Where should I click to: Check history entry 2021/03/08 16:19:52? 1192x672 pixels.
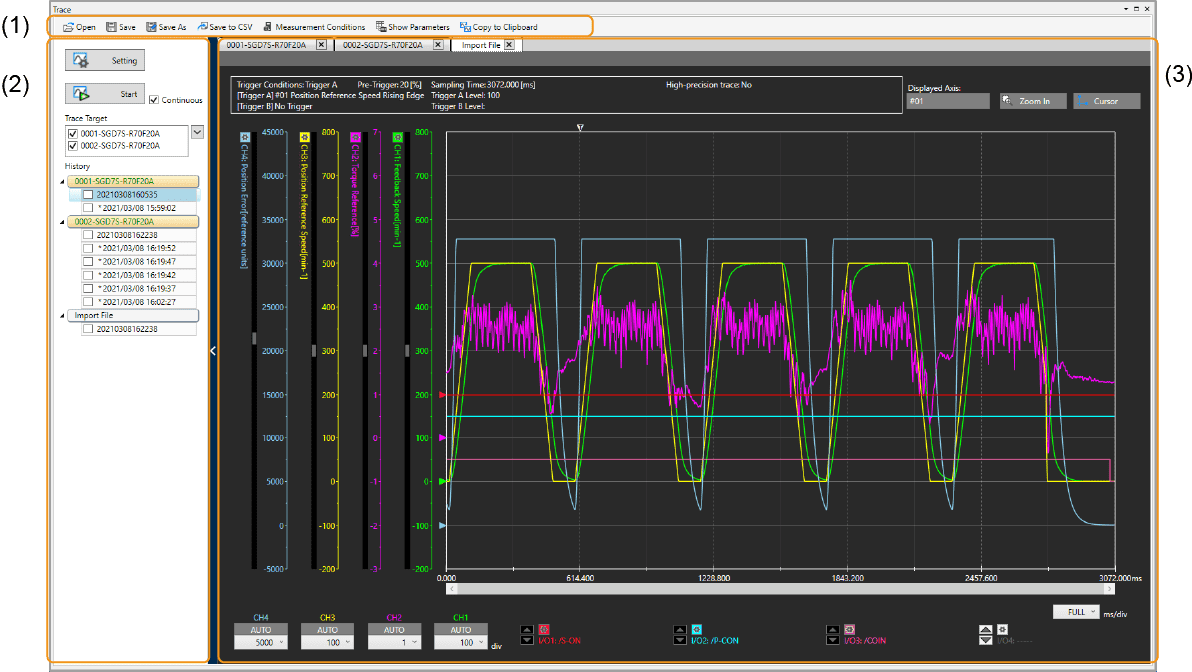coord(89,248)
